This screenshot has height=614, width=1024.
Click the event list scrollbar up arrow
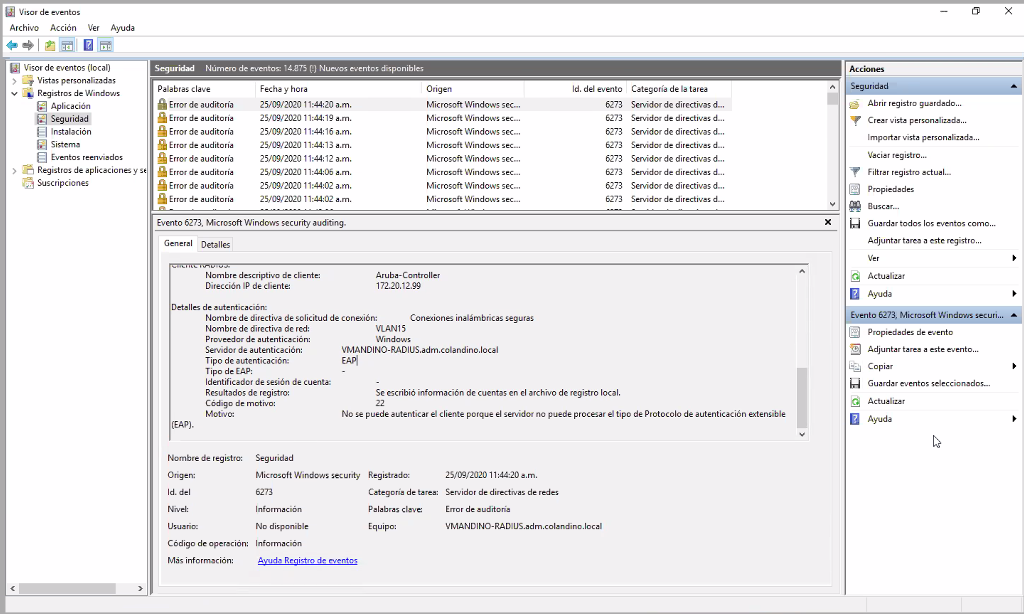coord(832,87)
